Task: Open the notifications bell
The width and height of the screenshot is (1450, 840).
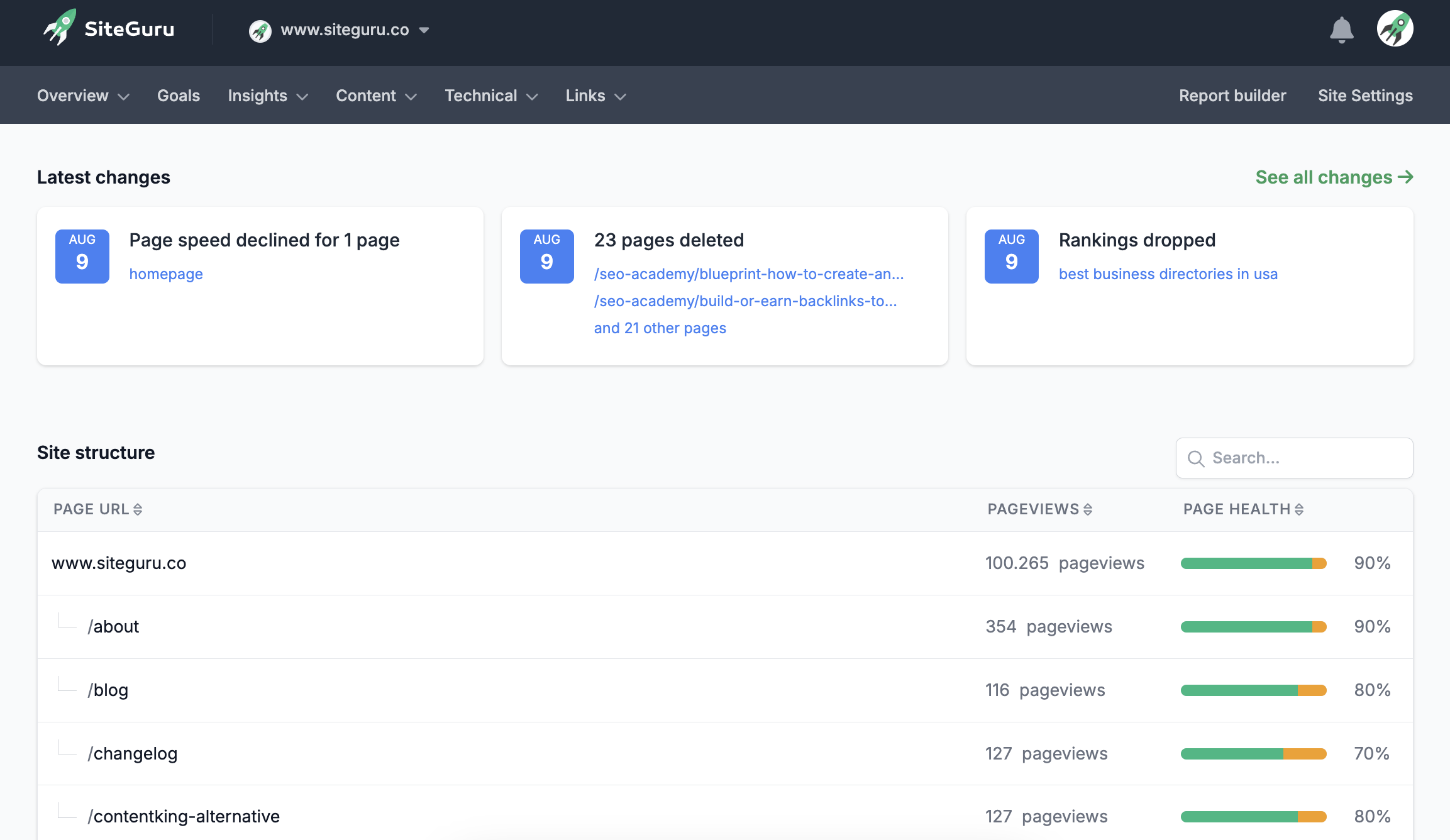Action: pos(1341,30)
